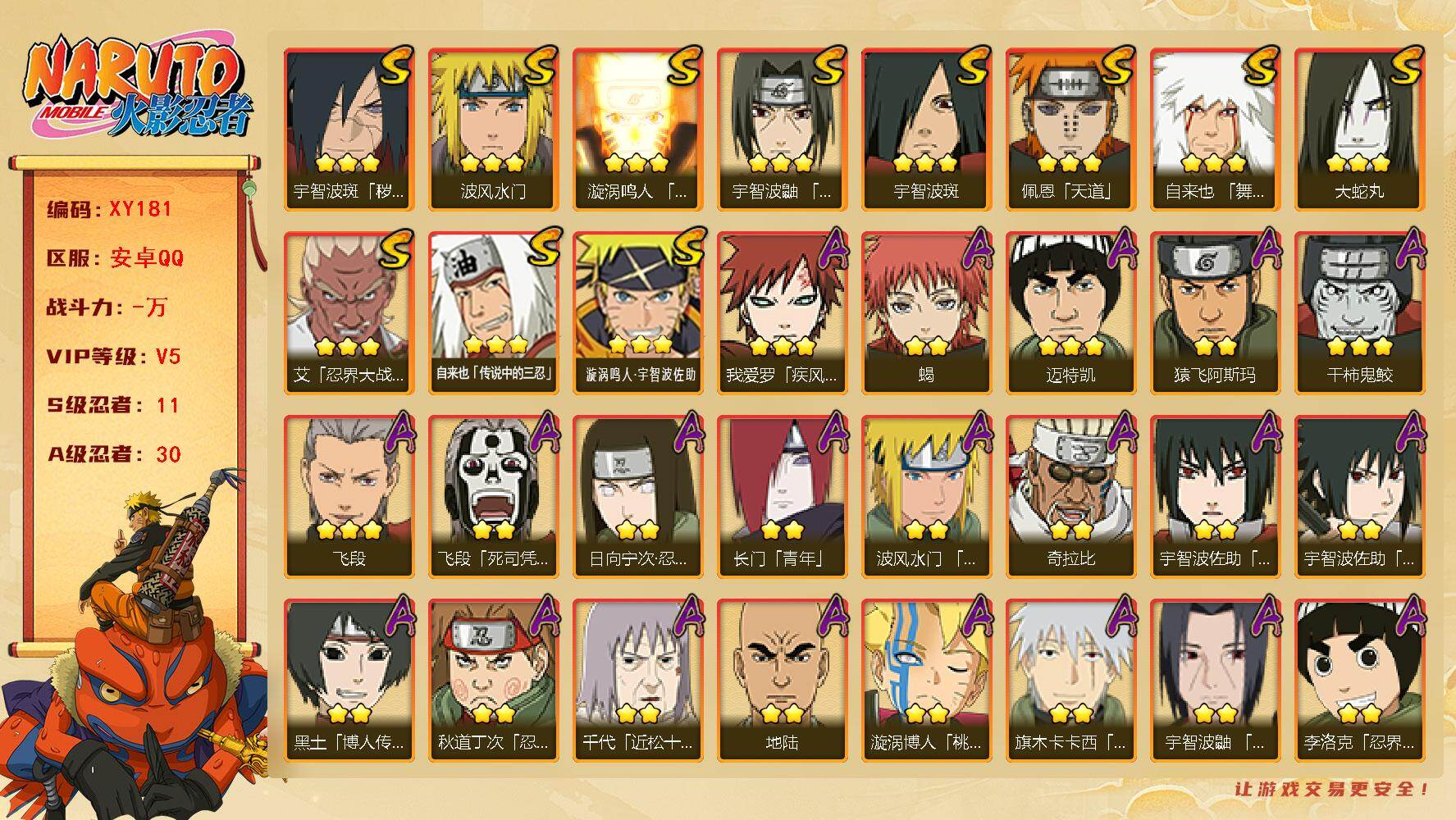Screen dimensions: 1456x820
Task: Click the S rank badge on 大蛇丸
Action: pos(1404,66)
